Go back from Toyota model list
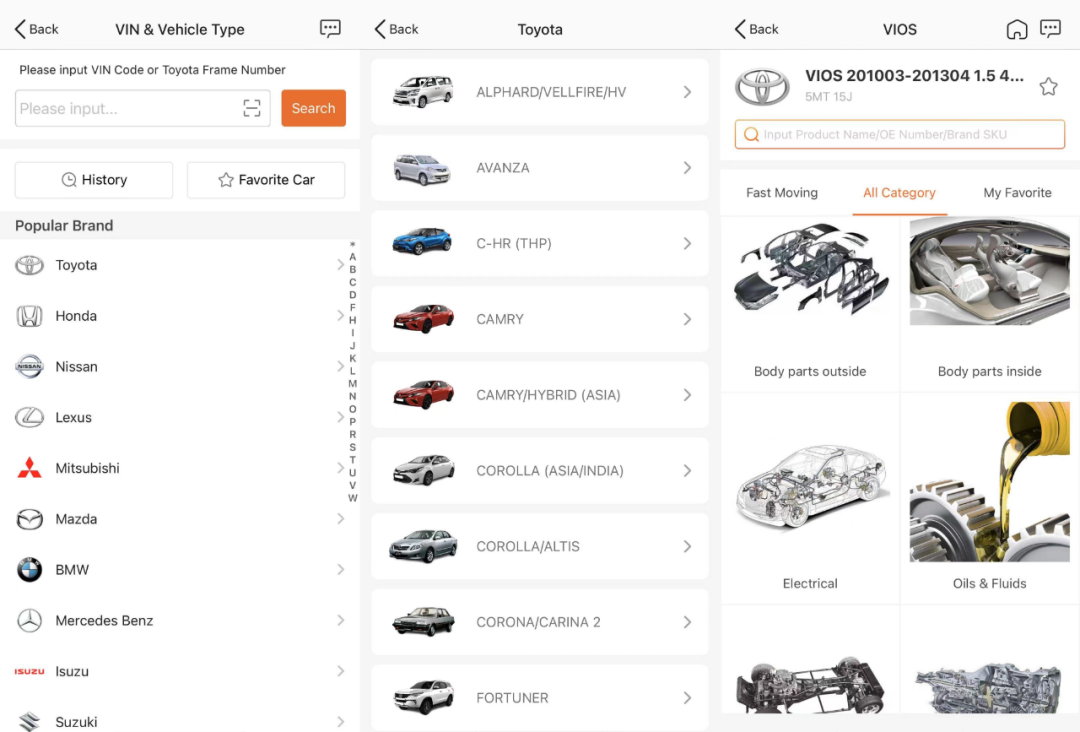1080x732 pixels. pos(397,29)
